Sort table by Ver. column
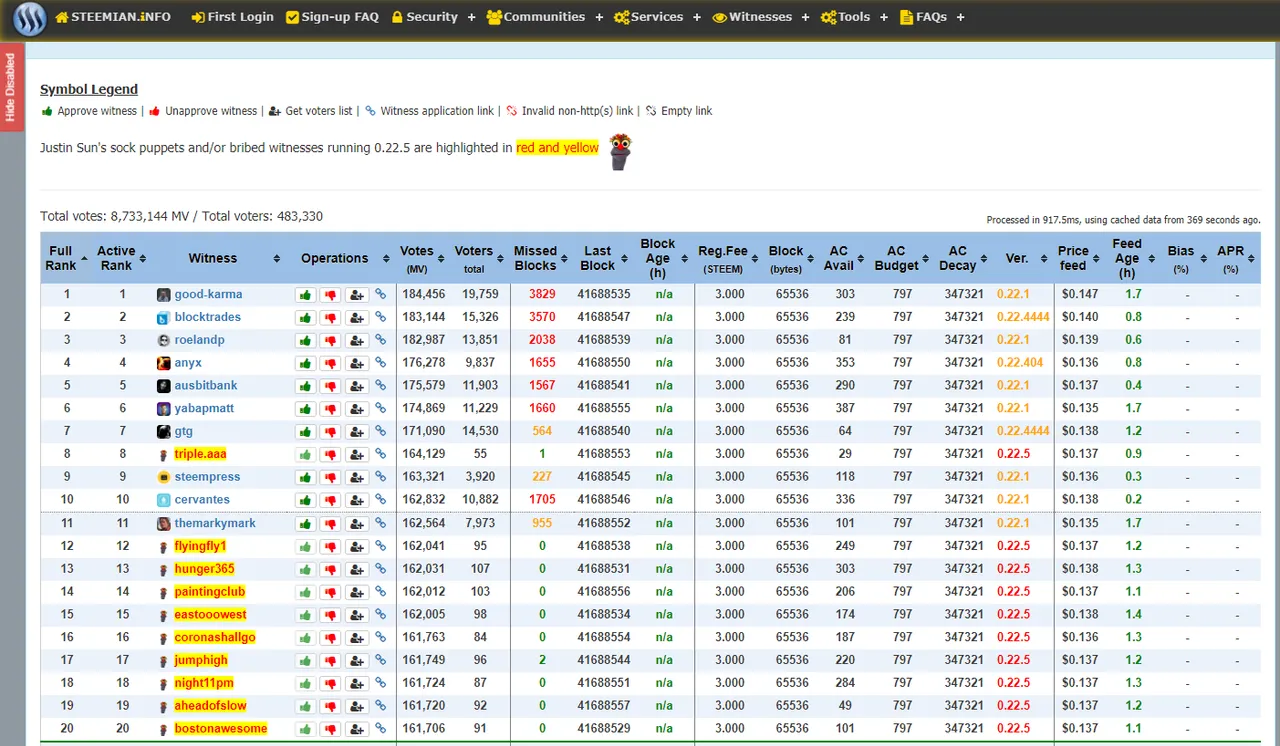Image resolution: width=1280 pixels, height=746 pixels. (x=1020, y=258)
